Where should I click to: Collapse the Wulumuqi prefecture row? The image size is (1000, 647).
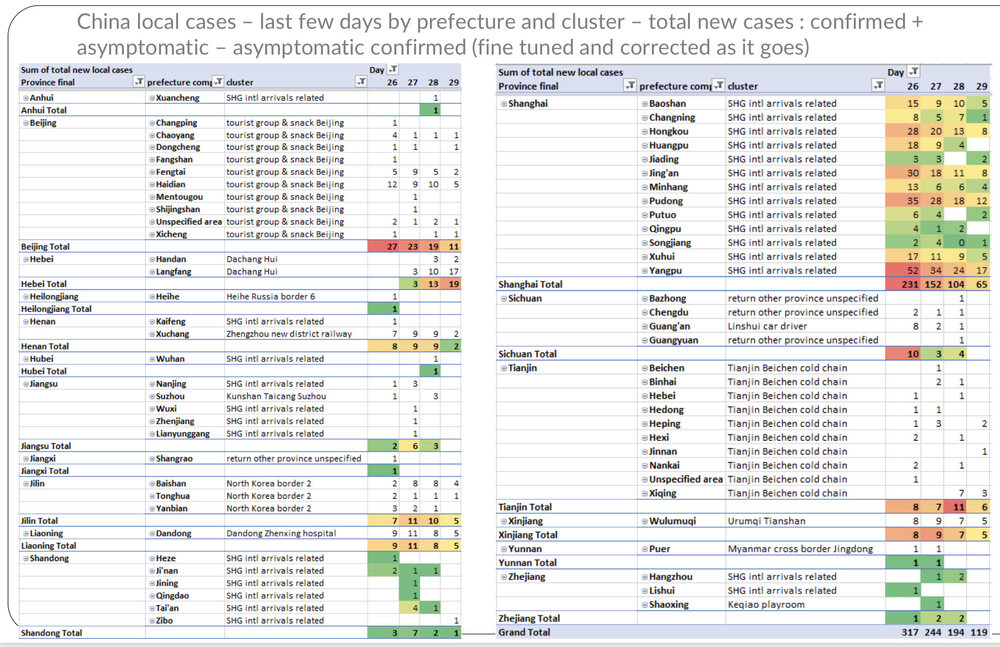[643, 521]
